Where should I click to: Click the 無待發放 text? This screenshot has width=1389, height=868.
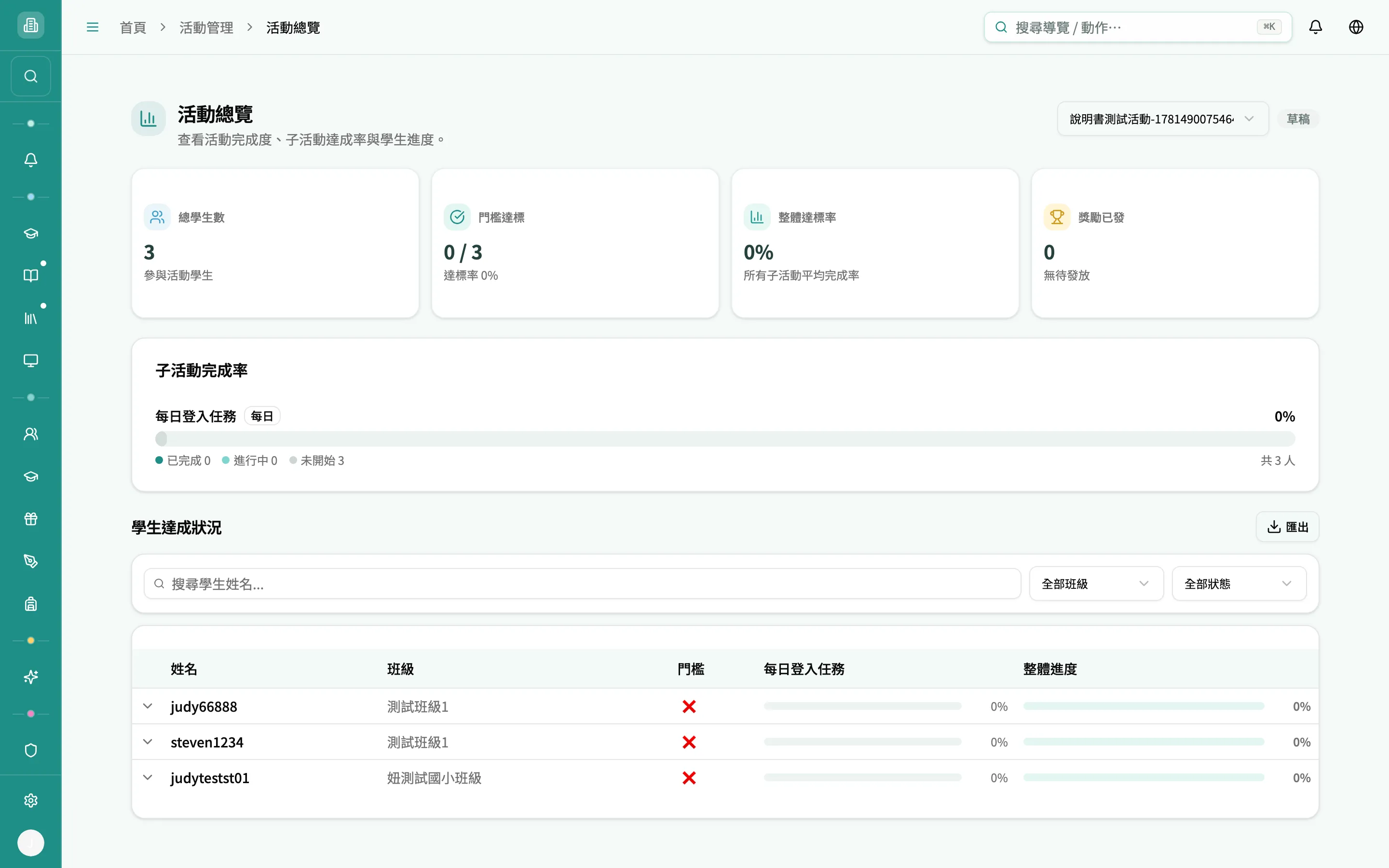(1066, 275)
